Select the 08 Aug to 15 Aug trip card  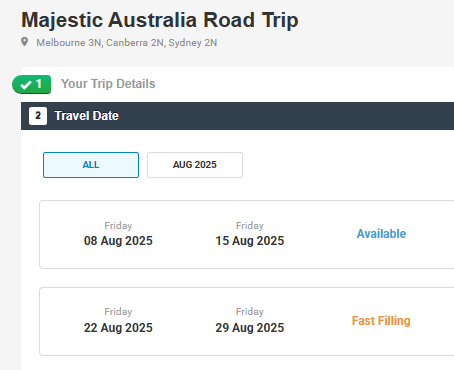tap(247, 234)
